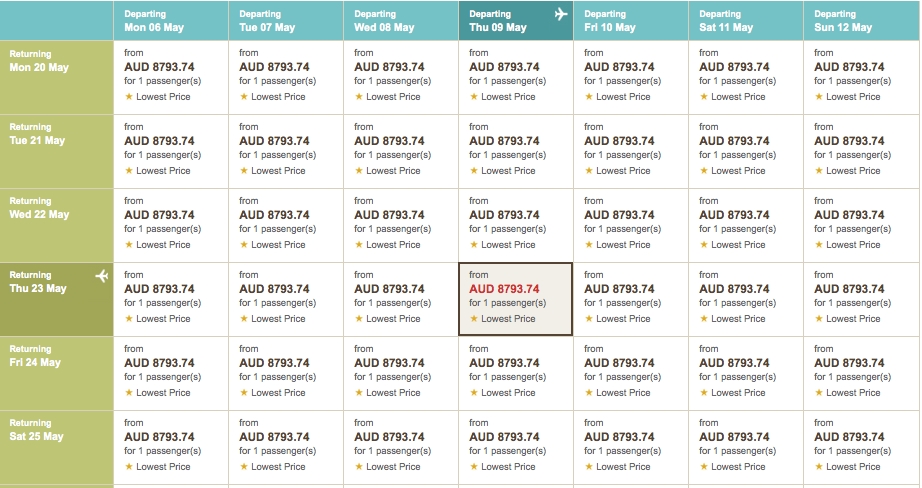Select the Departing Mon 06 May column header

pyautogui.click(x=170, y=21)
